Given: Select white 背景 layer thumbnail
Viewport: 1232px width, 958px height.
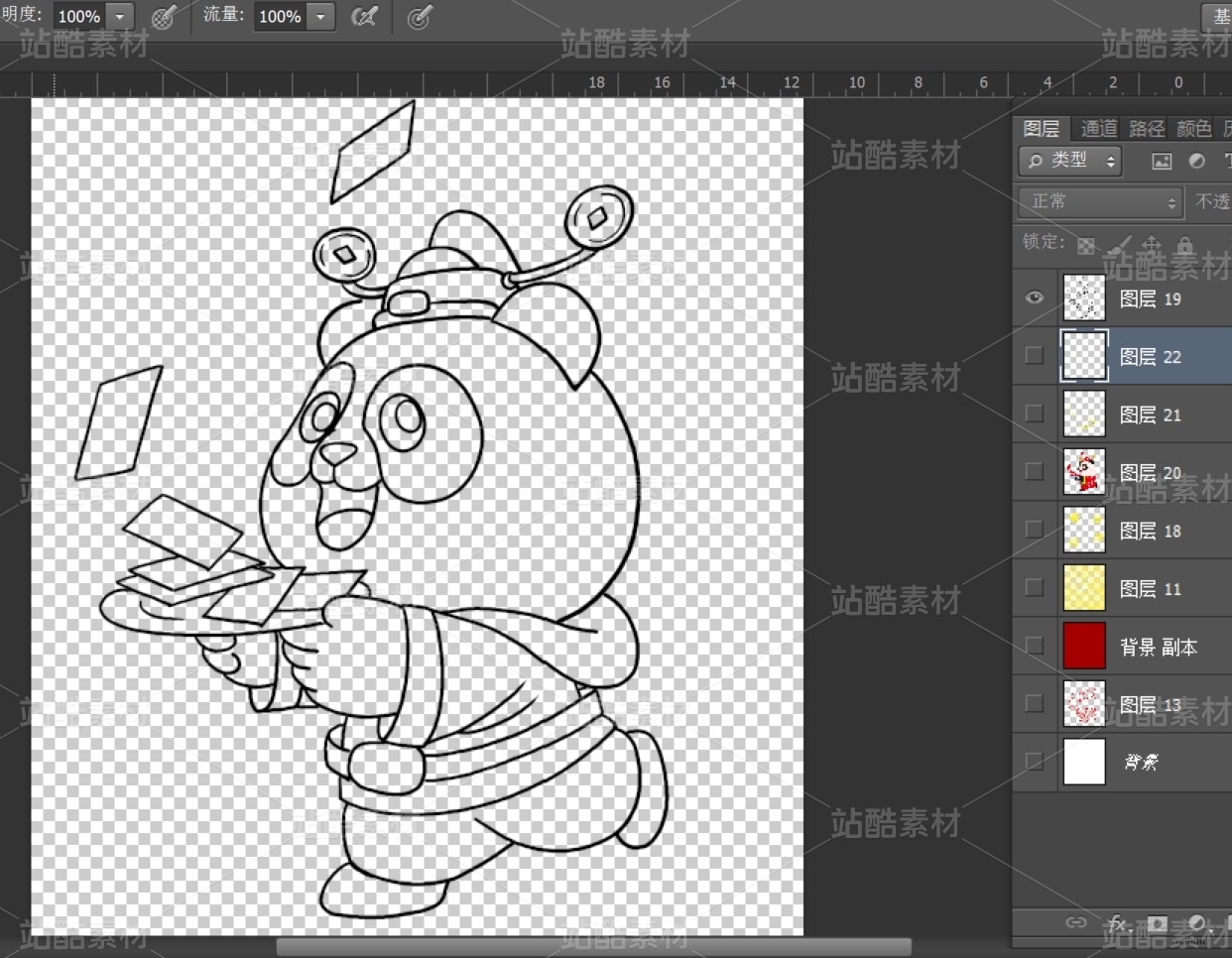Looking at the screenshot, I should 1084,762.
